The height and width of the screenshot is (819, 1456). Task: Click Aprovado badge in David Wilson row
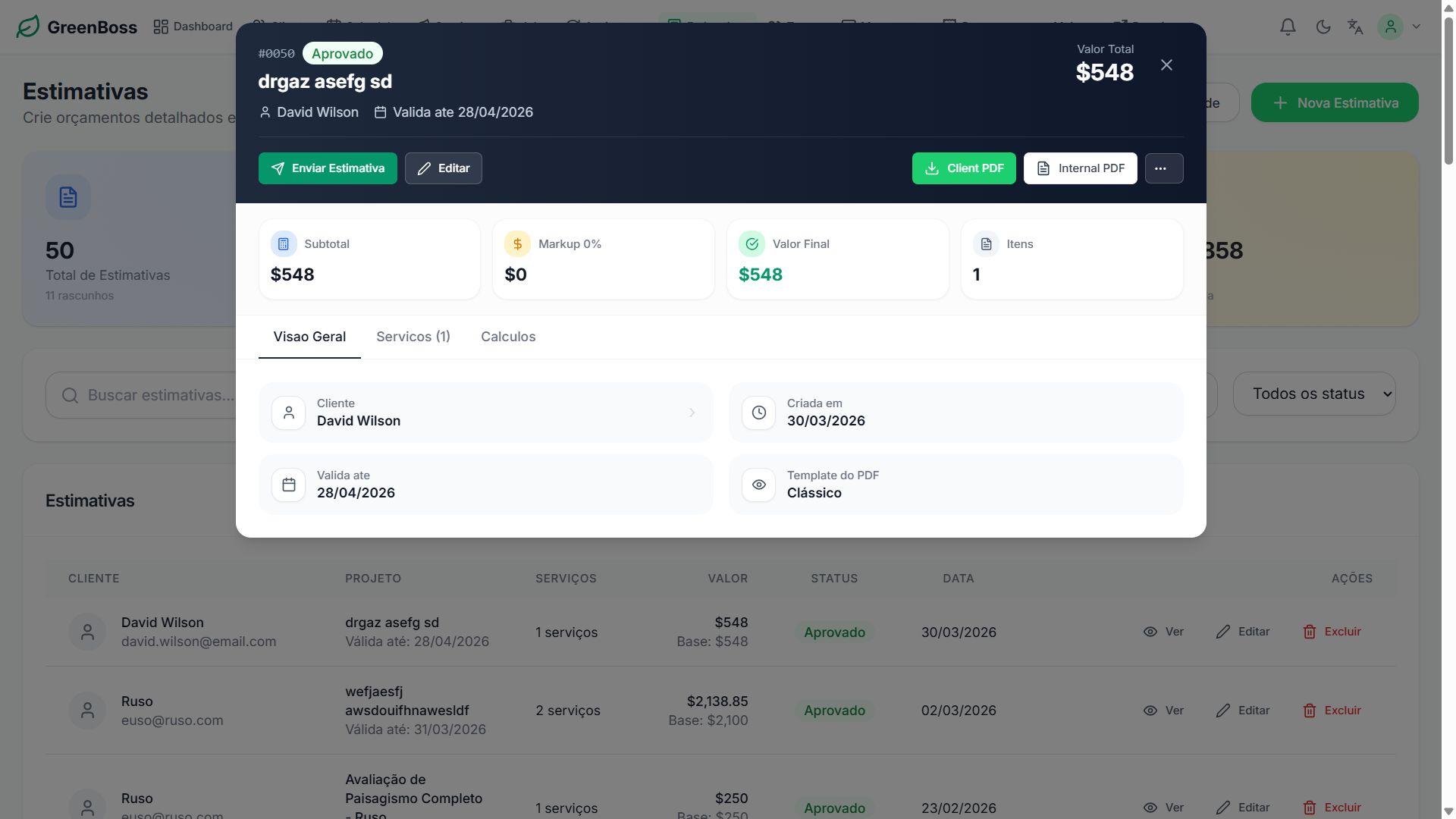(834, 632)
